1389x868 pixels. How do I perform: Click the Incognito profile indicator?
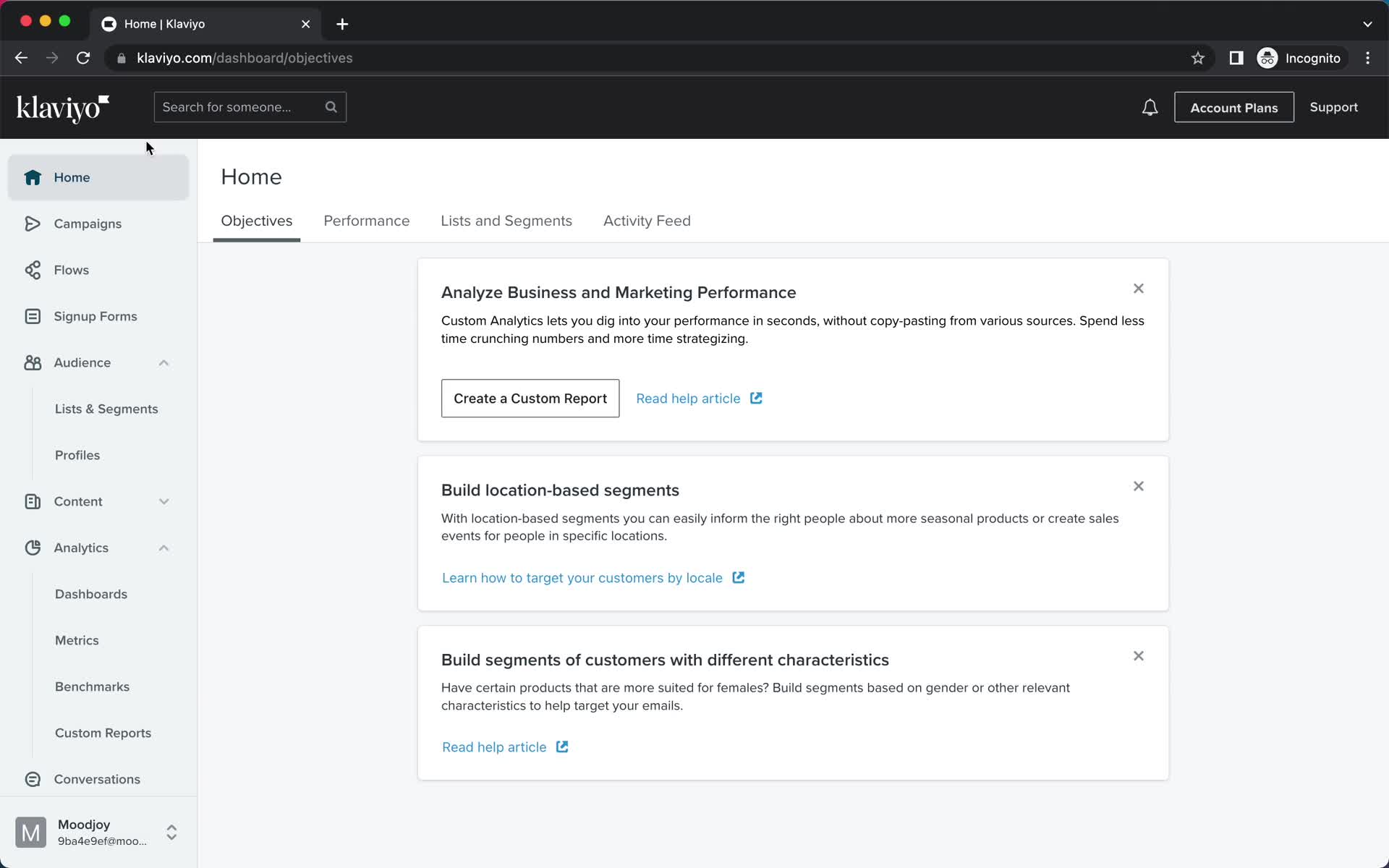[x=1299, y=58]
